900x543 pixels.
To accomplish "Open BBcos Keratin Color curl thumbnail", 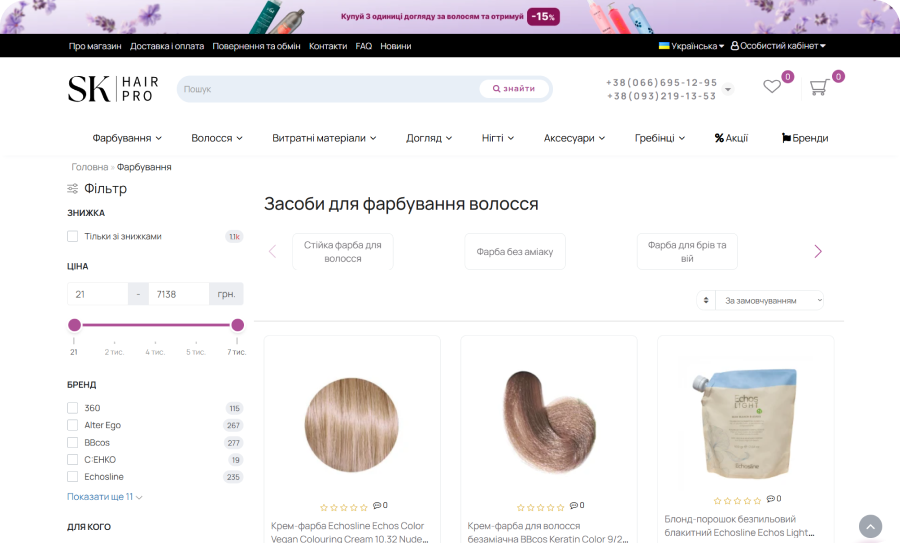I will tap(549, 422).
